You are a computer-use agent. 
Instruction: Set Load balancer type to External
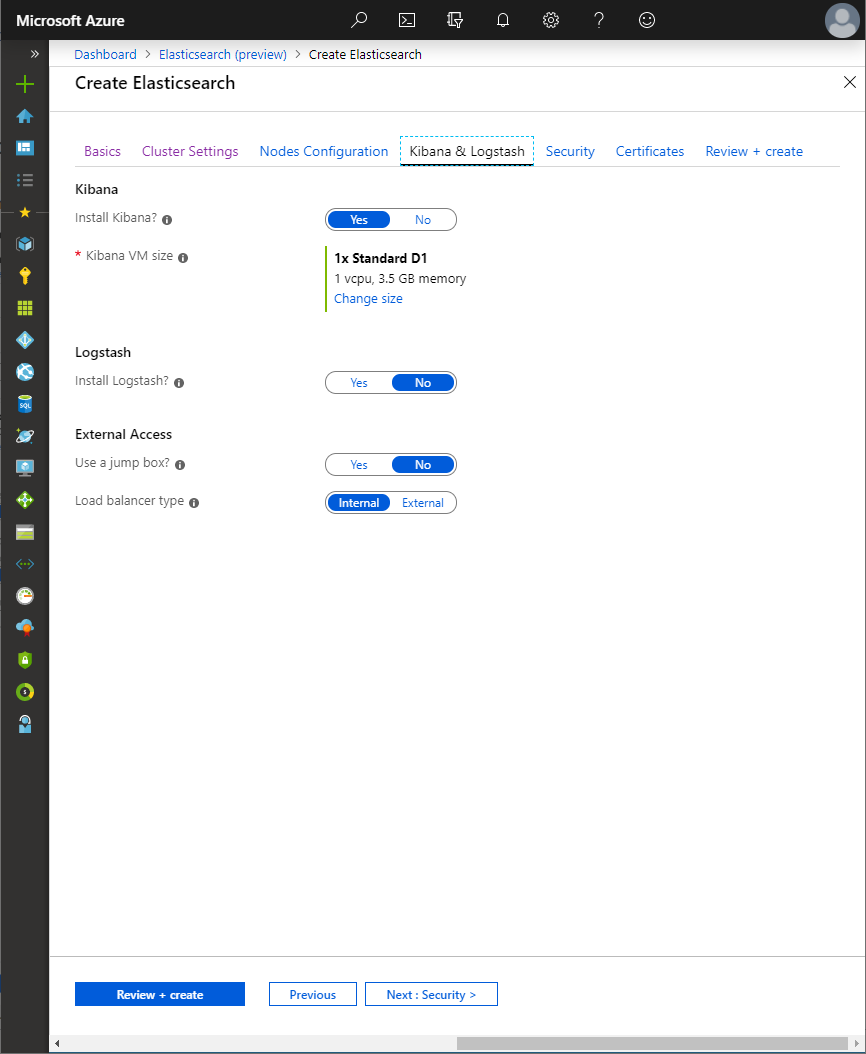[422, 502]
